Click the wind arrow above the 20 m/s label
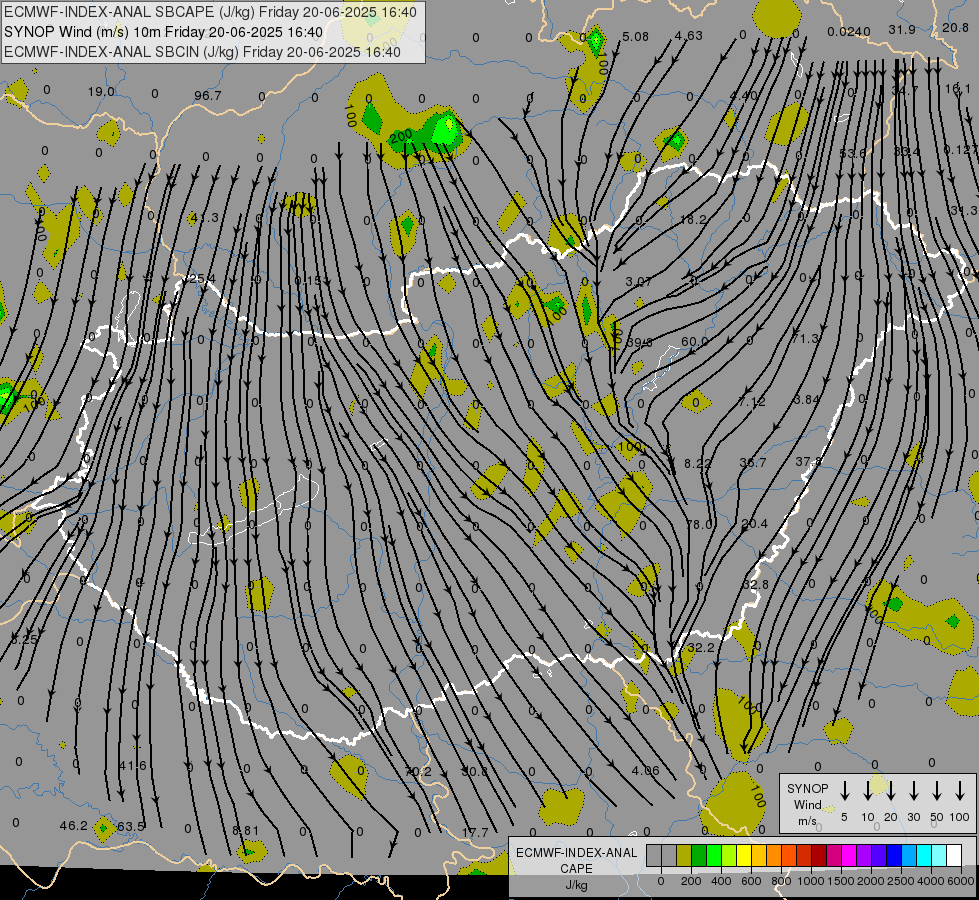979x900 pixels. click(890, 791)
